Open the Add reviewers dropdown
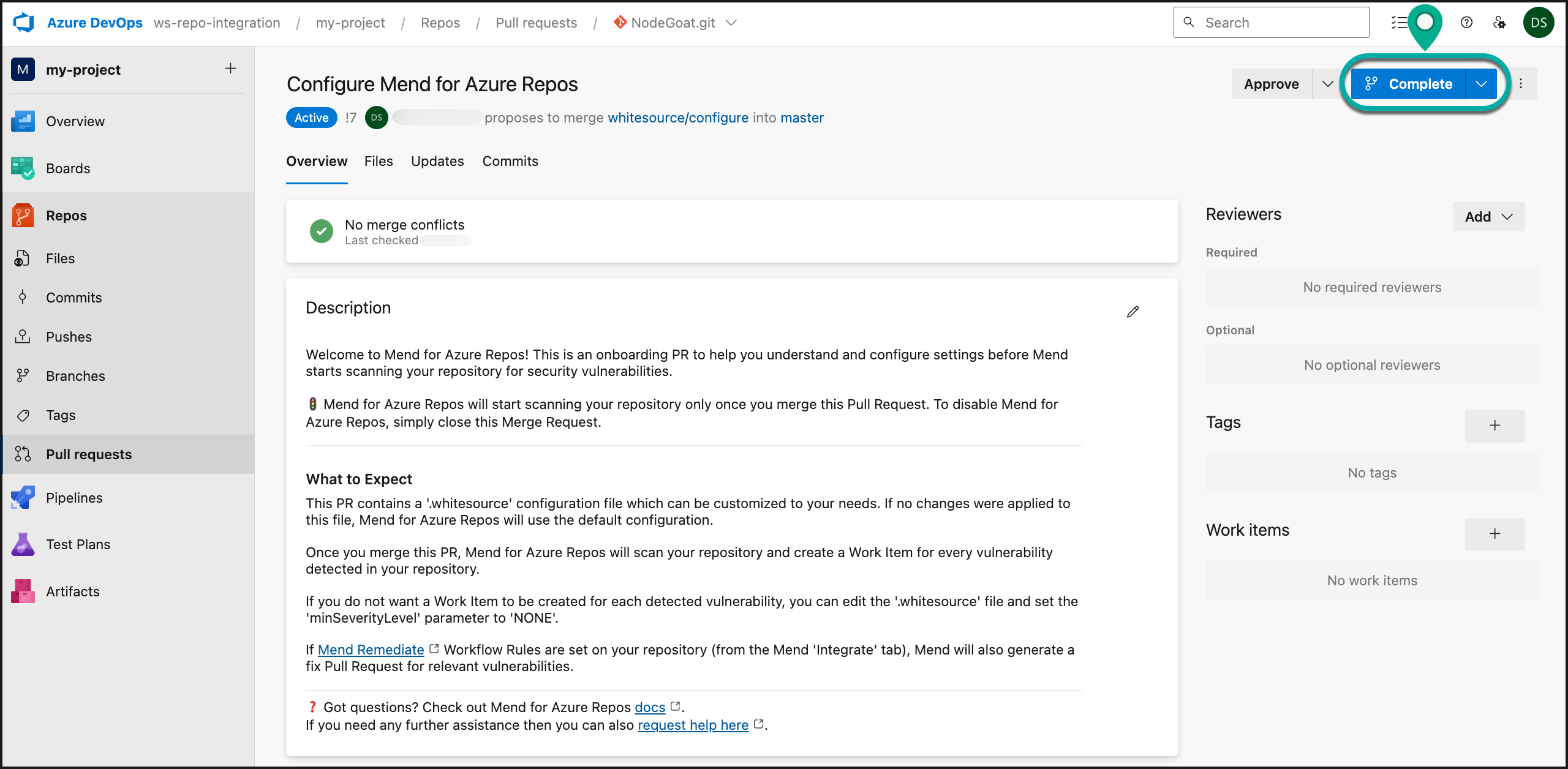The width and height of the screenshot is (1568, 769). [1488, 217]
